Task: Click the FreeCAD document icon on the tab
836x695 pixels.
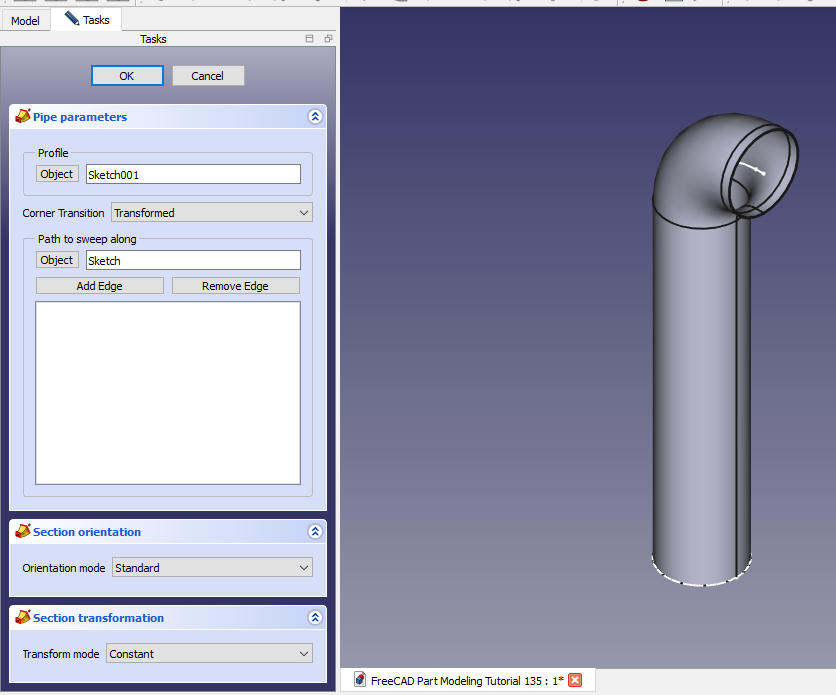Action: click(x=359, y=680)
